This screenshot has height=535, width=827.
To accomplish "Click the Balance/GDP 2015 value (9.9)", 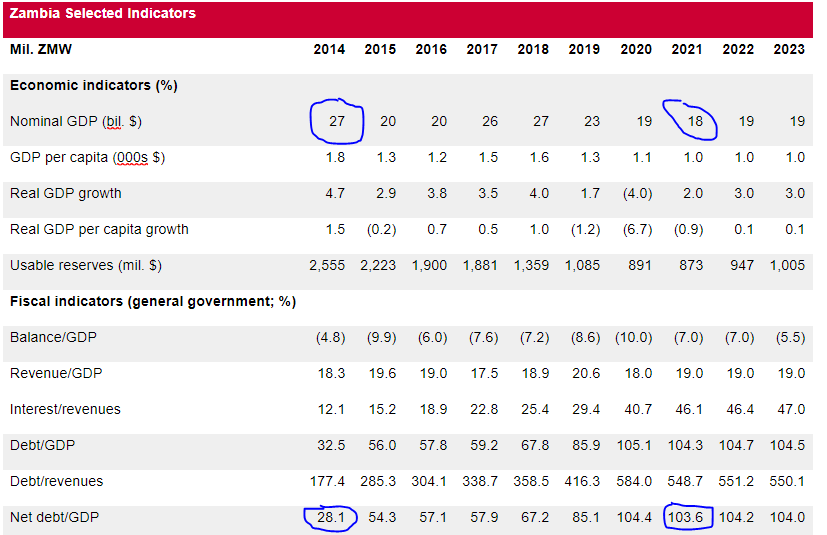I will [x=382, y=337].
